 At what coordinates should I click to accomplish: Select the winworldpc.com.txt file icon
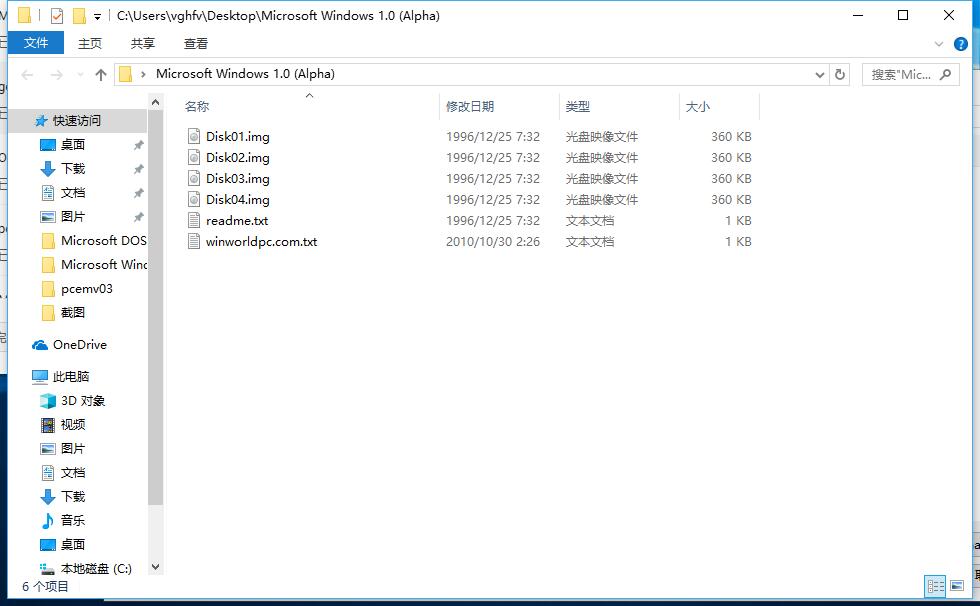pyautogui.click(x=194, y=242)
